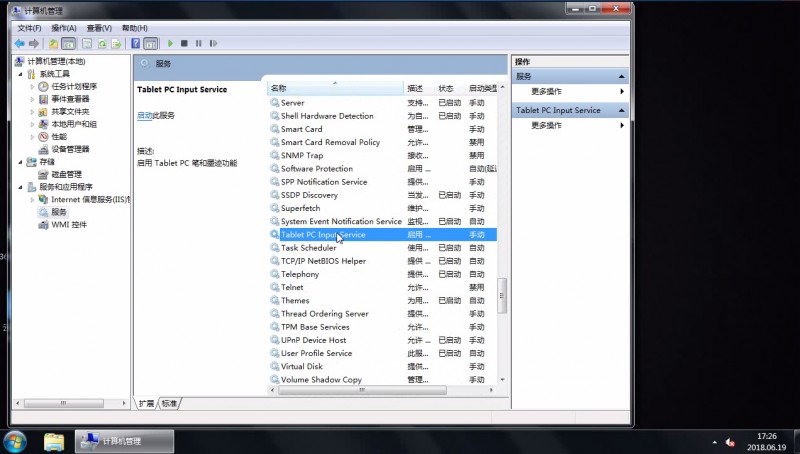Click the green Refresh toolbar icon

(x=102, y=44)
